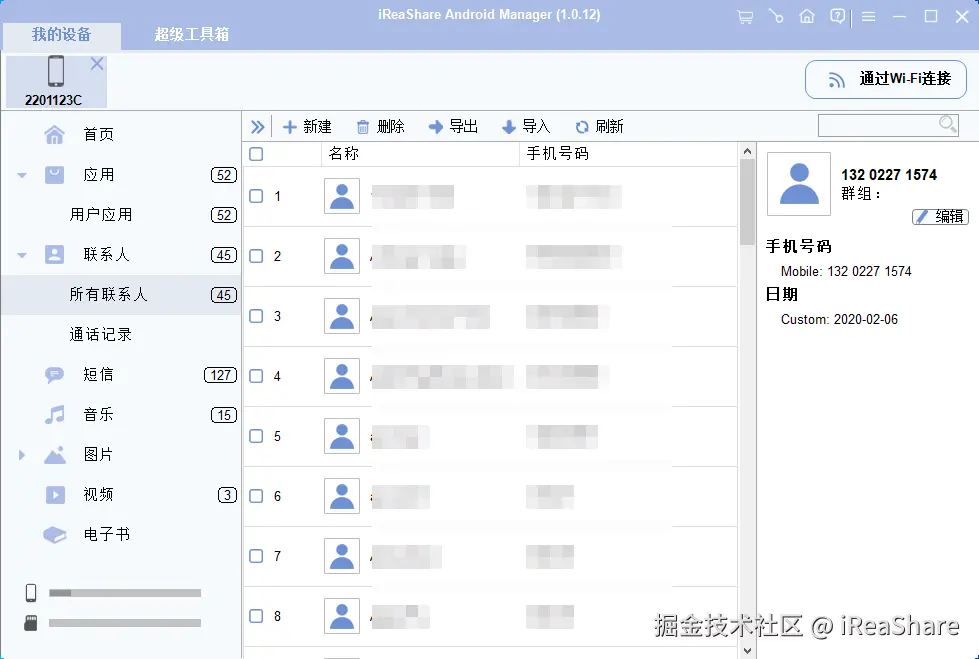Expand the 图片 group in the sidebar
The height and width of the screenshot is (659, 979).
[x=21, y=454]
